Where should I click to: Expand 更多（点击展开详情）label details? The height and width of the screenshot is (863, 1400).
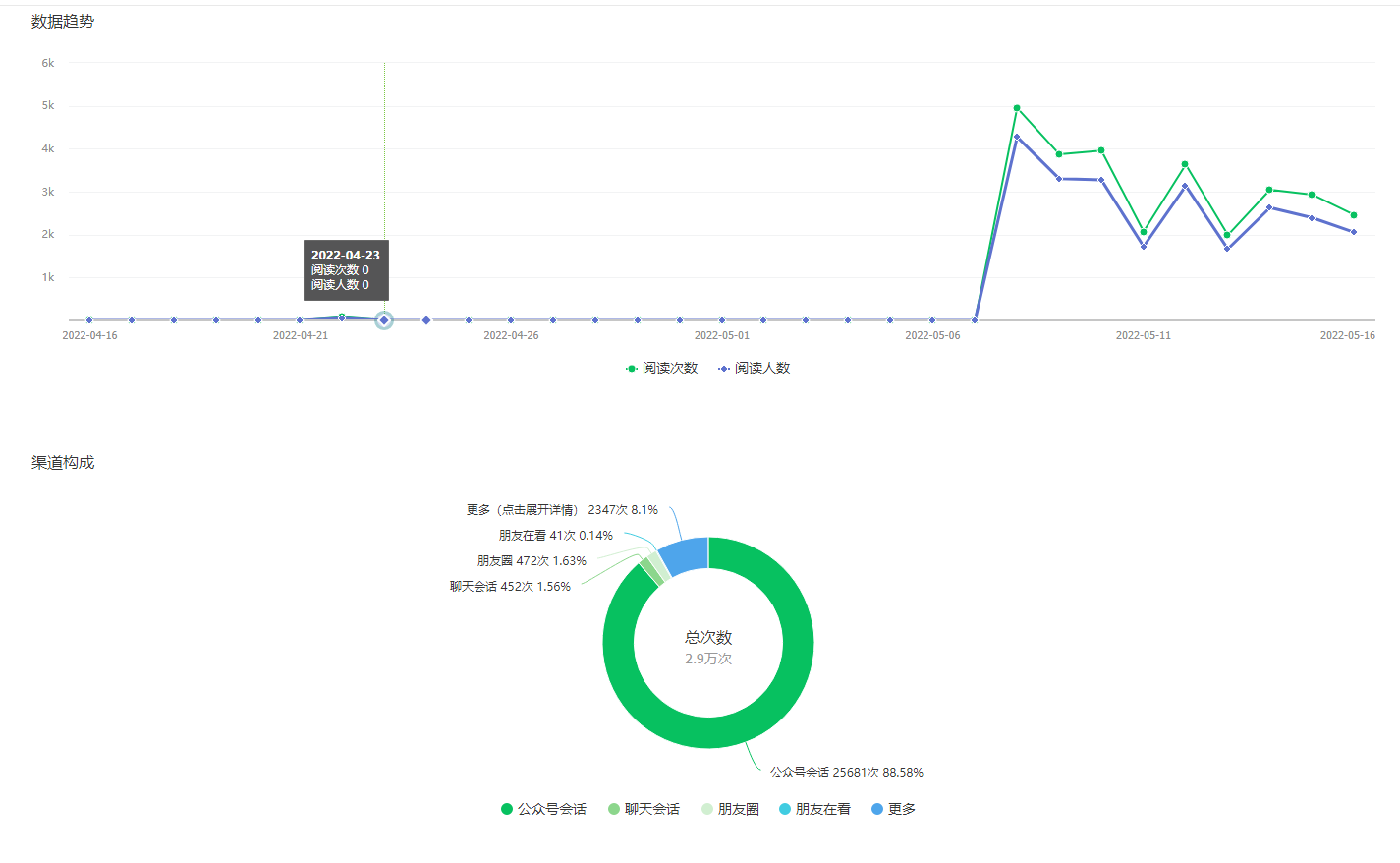(x=562, y=510)
